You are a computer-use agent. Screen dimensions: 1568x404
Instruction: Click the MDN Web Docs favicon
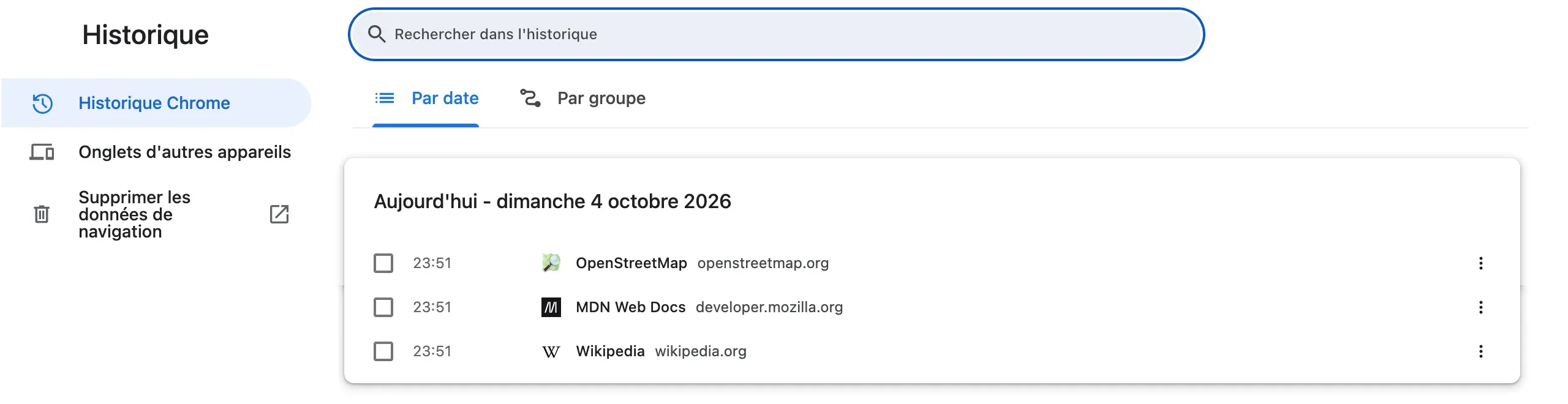pyautogui.click(x=551, y=307)
